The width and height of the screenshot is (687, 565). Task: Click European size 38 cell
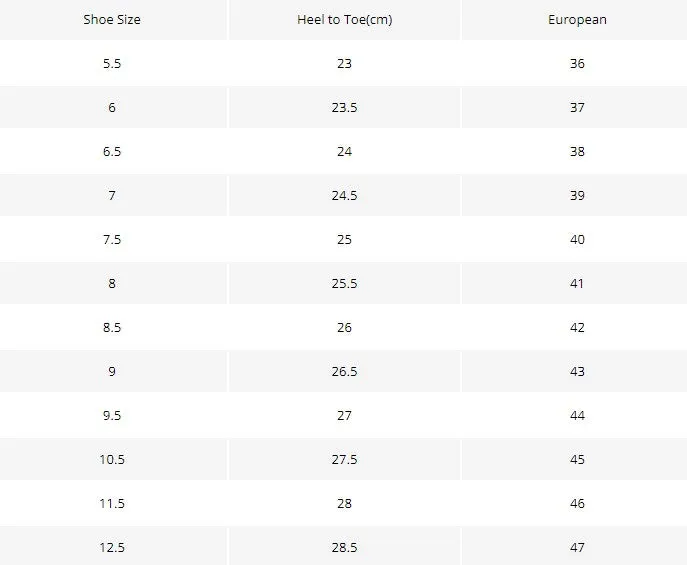[x=577, y=152]
